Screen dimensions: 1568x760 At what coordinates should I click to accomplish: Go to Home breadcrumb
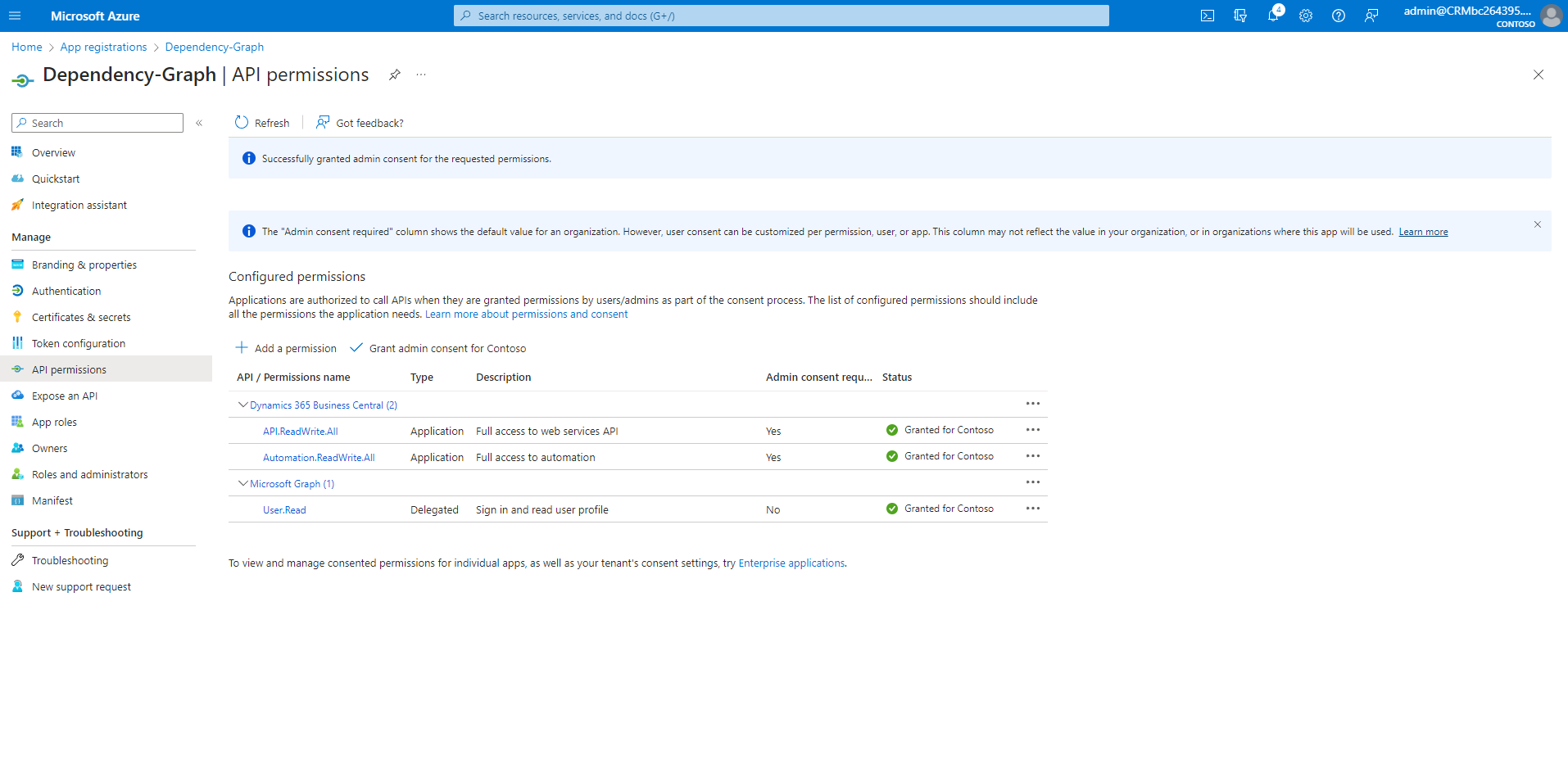[27, 47]
